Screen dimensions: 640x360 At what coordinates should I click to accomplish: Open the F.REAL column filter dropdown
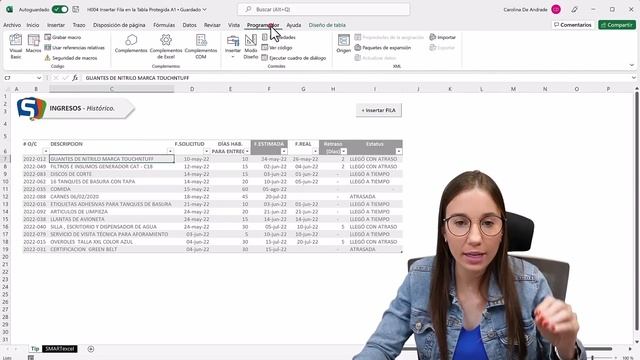(315, 151)
